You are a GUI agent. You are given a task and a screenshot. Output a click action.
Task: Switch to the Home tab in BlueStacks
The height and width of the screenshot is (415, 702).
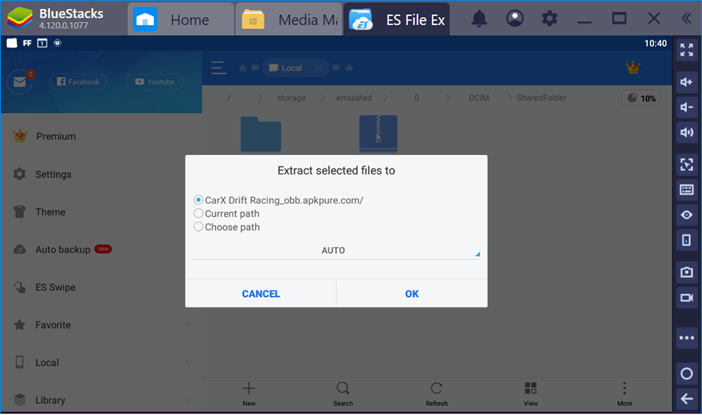[x=180, y=19]
